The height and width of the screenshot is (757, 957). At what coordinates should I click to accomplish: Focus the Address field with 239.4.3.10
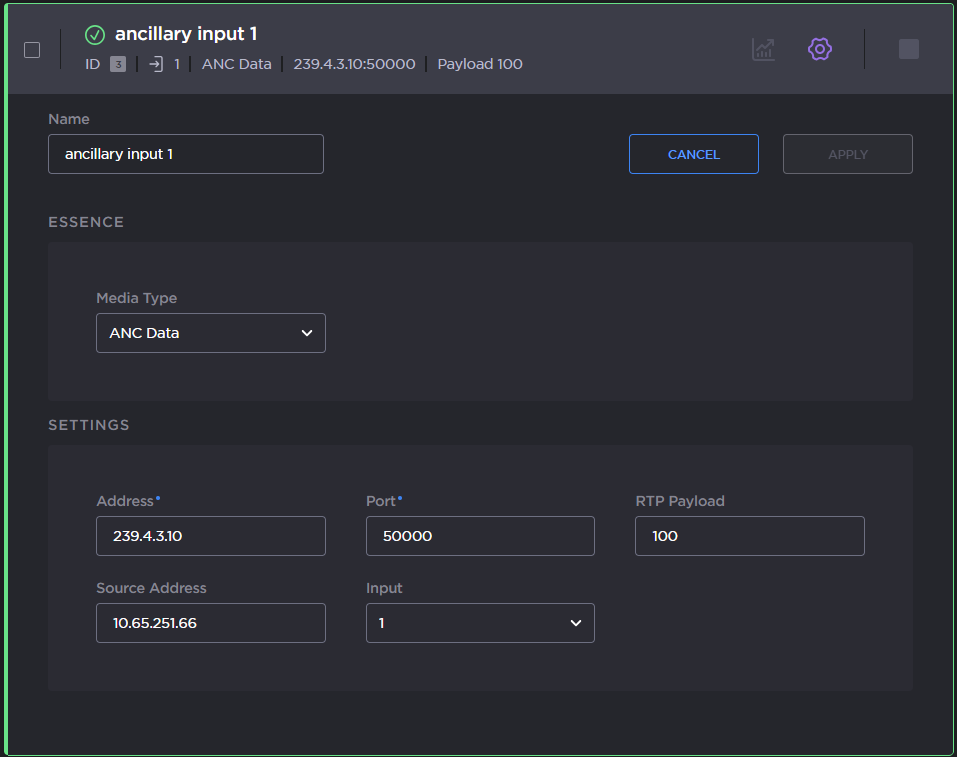click(210, 536)
